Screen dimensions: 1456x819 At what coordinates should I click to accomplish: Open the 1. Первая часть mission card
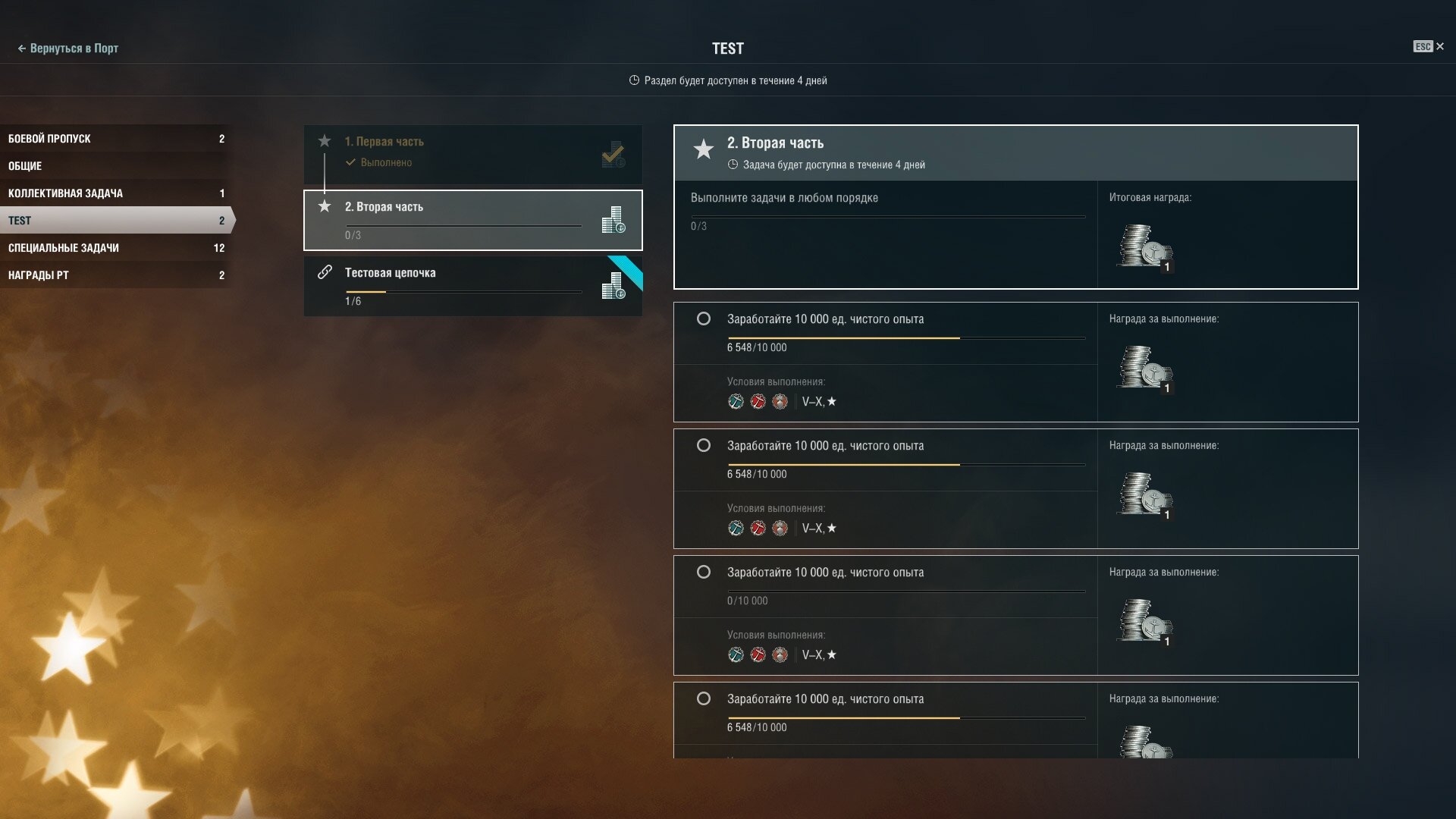tap(473, 155)
